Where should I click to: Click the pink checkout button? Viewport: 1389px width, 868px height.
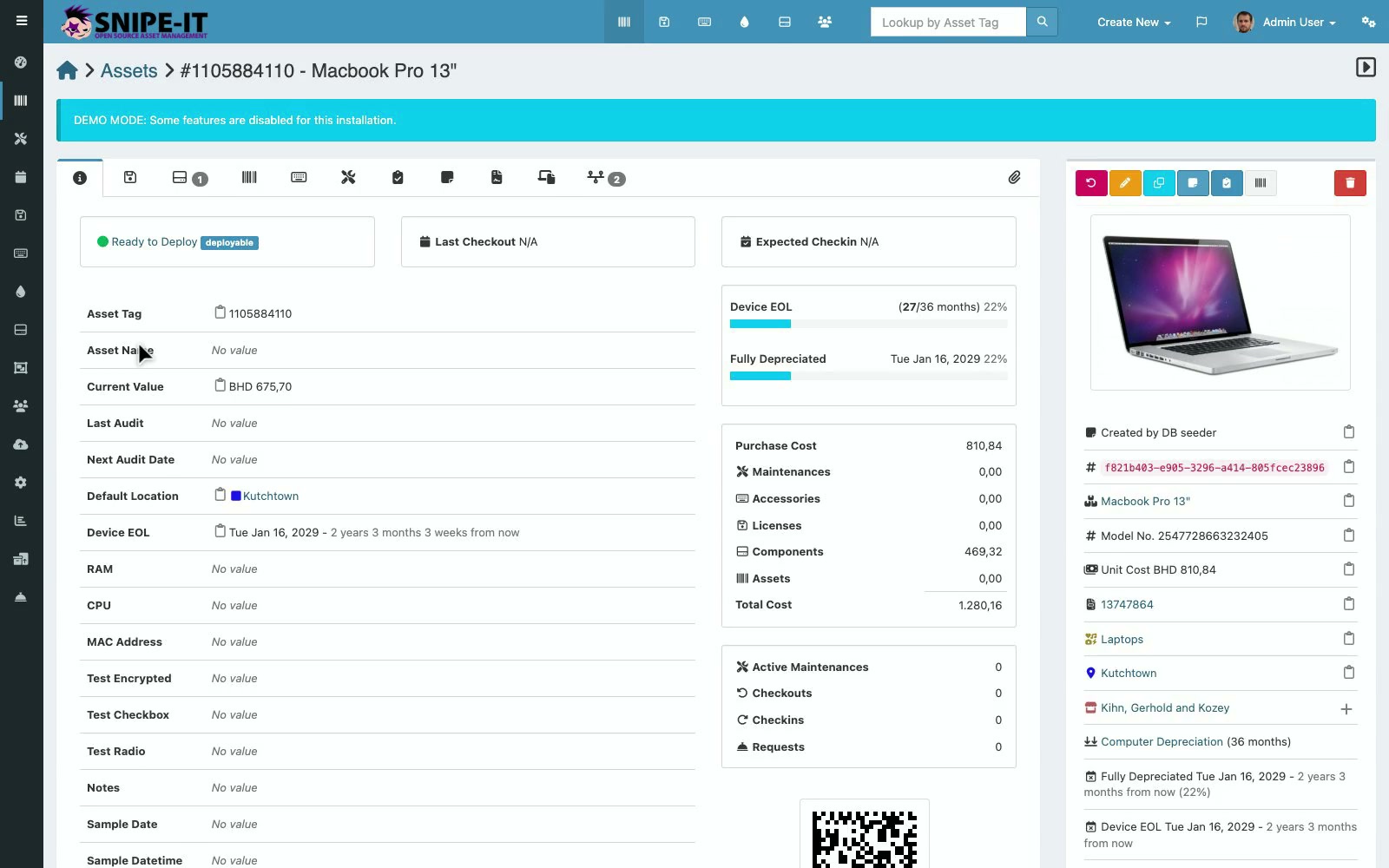coord(1091,183)
